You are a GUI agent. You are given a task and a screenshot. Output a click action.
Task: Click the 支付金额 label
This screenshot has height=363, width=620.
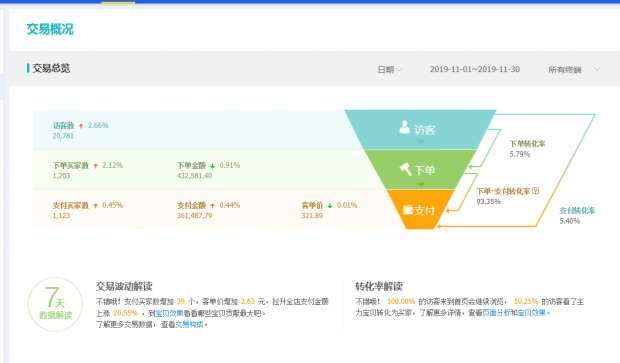[191, 205]
